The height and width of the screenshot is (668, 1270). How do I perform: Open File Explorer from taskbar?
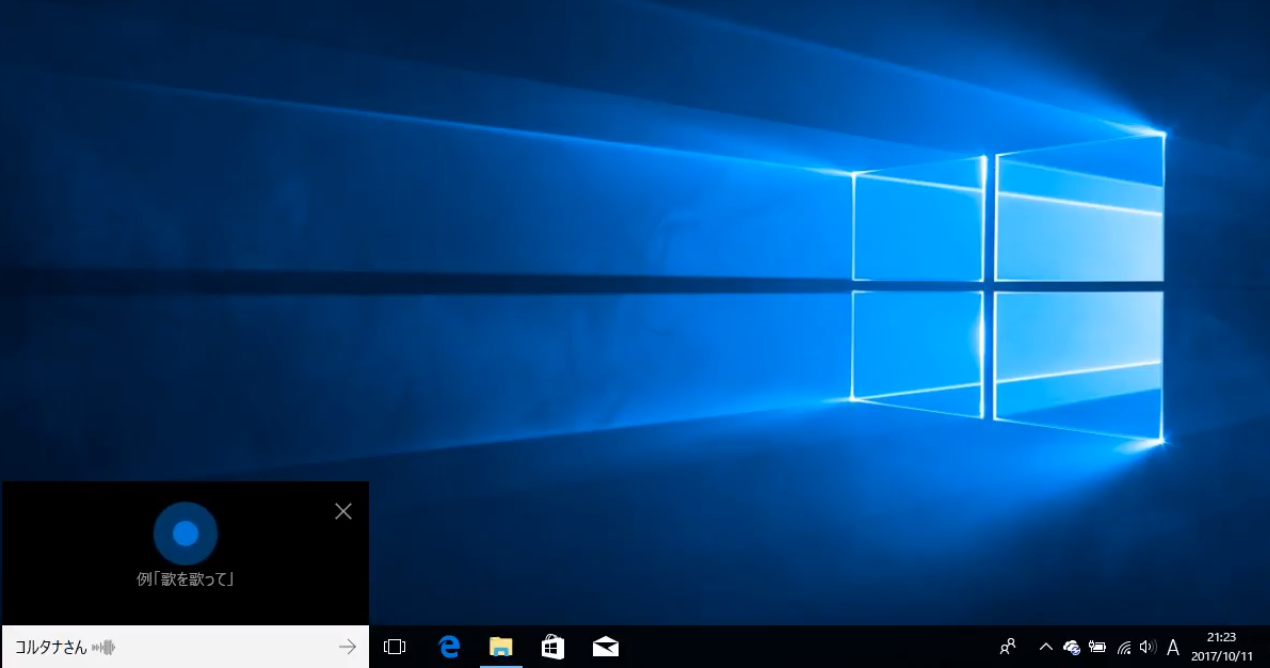[501, 647]
